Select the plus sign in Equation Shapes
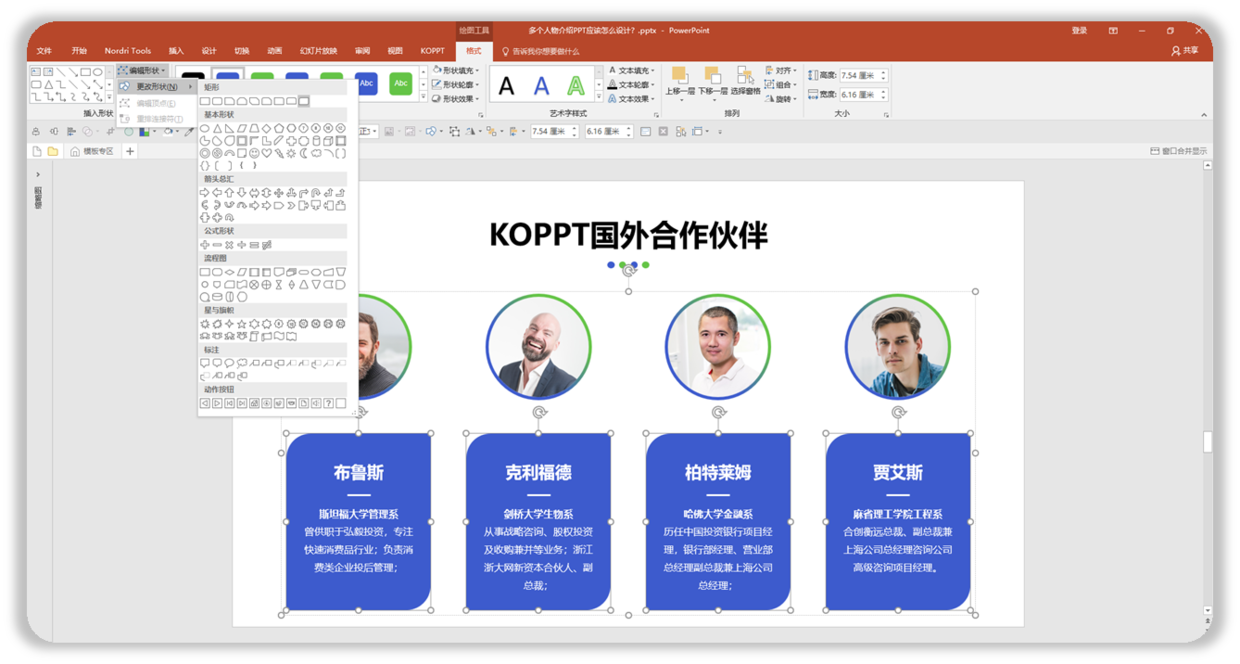Screen dimensions: 1240x664 [x=205, y=245]
